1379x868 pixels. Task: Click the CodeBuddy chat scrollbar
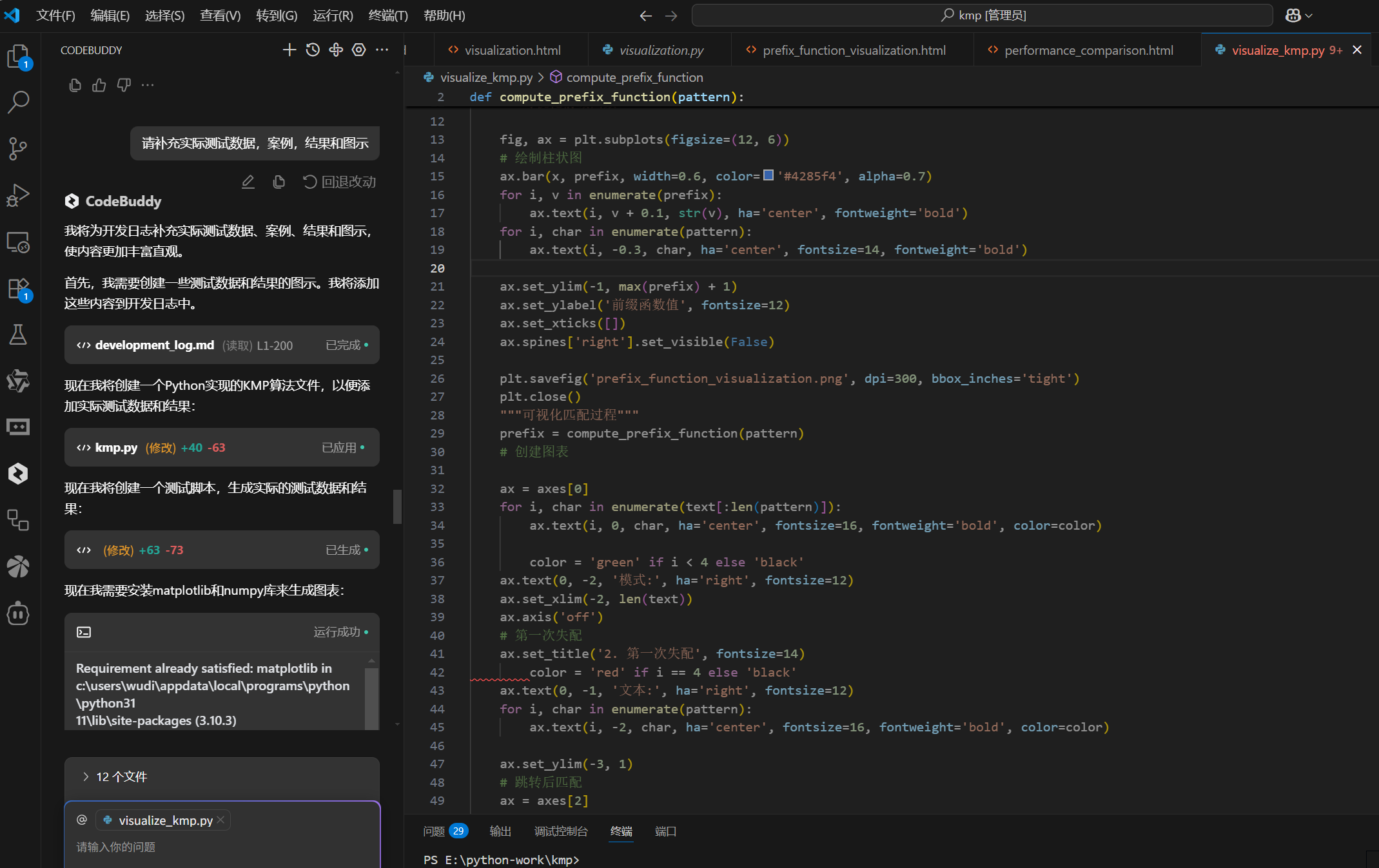click(x=397, y=507)
